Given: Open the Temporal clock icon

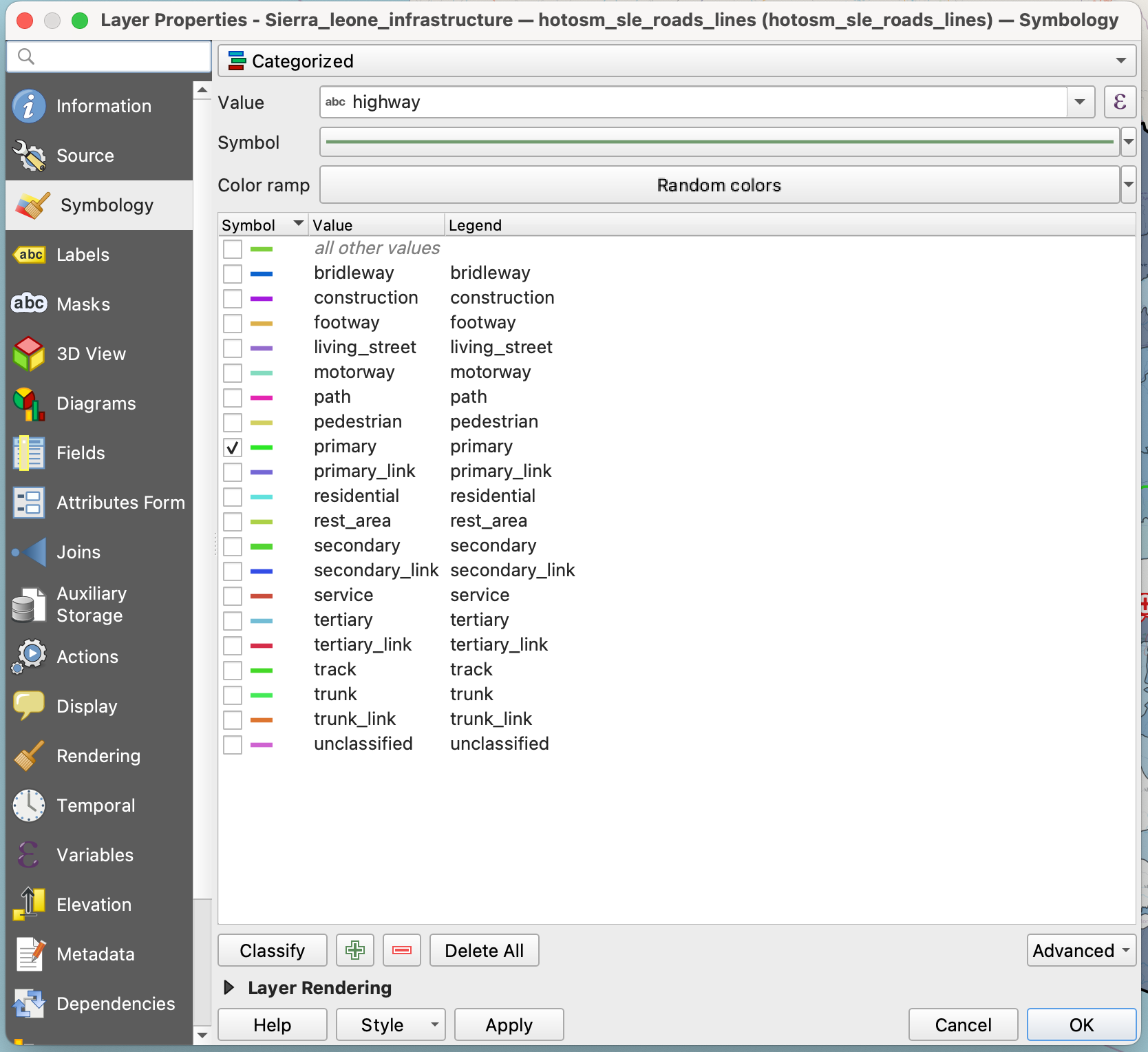Looking at the screenshot, I should (29, 806).
